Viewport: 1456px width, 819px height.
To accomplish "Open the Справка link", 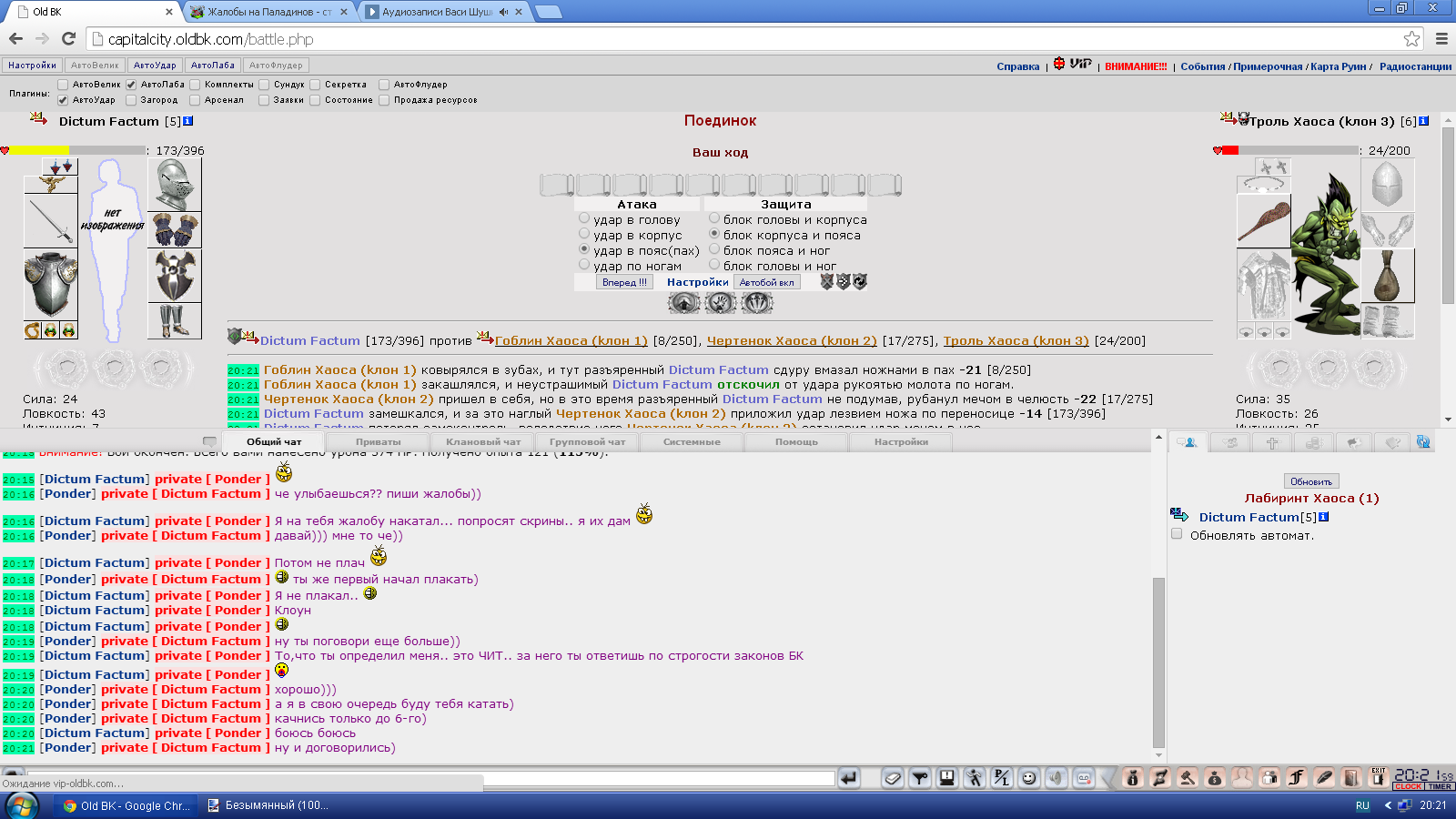I will [1017, 66].
